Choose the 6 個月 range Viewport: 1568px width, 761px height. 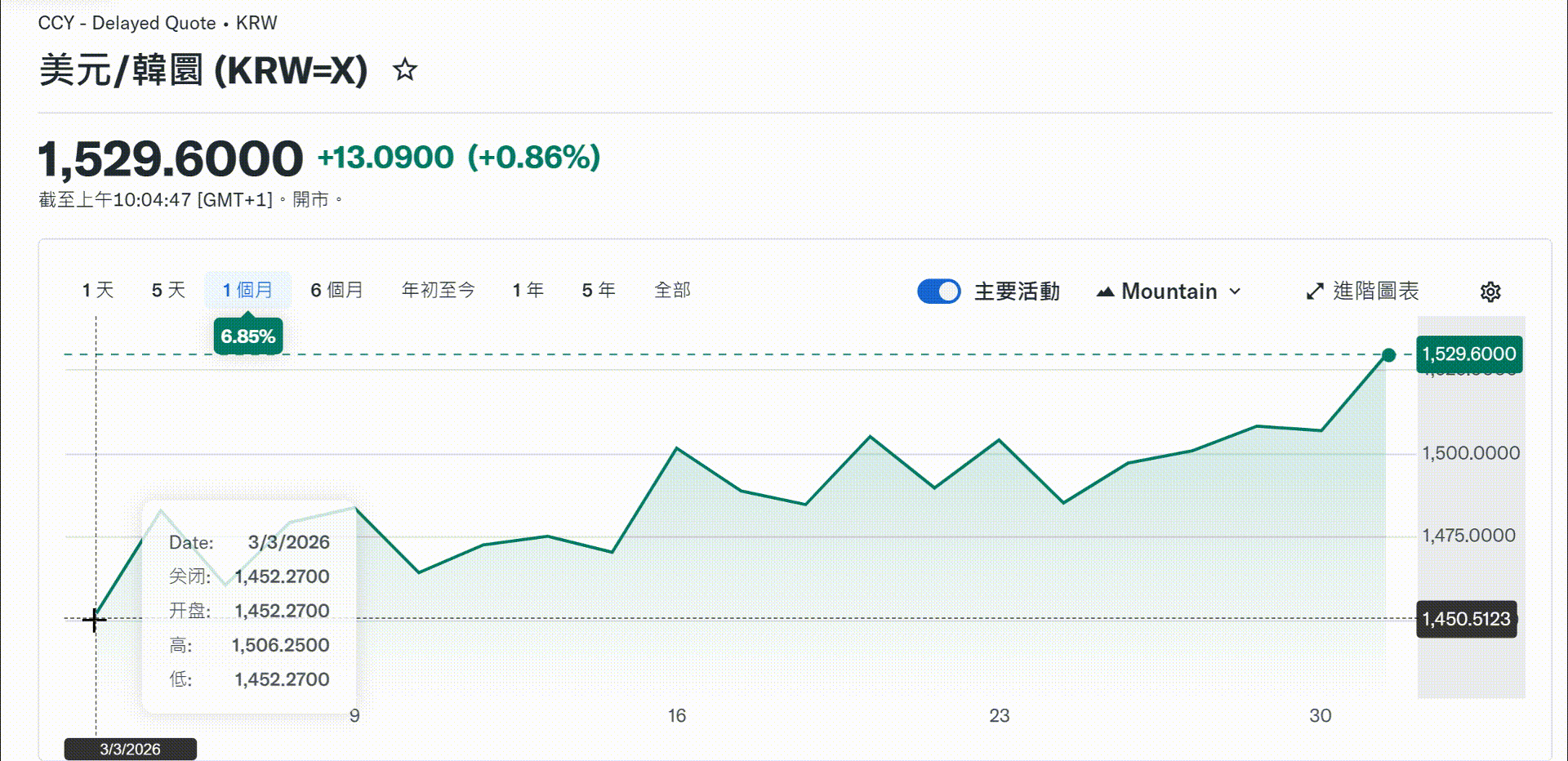point(336,290)
